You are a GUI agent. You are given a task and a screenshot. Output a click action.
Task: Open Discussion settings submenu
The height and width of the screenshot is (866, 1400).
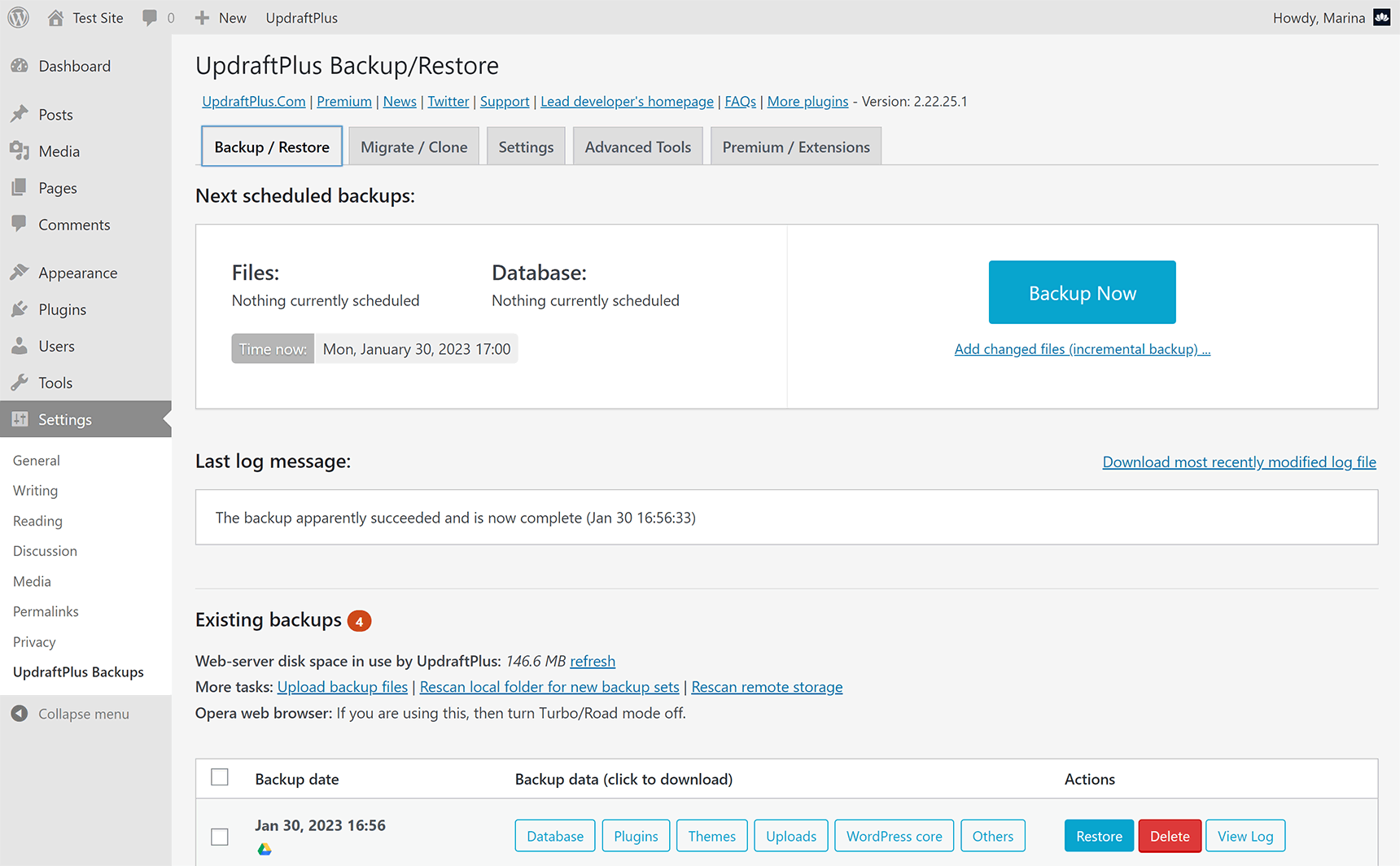[x=45, y=550]
